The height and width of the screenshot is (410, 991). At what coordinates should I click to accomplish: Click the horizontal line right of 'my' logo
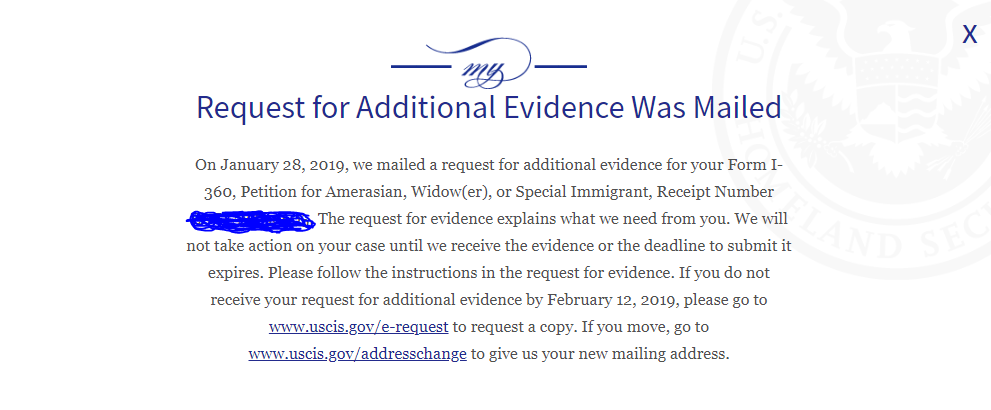[x=561, y=66]
